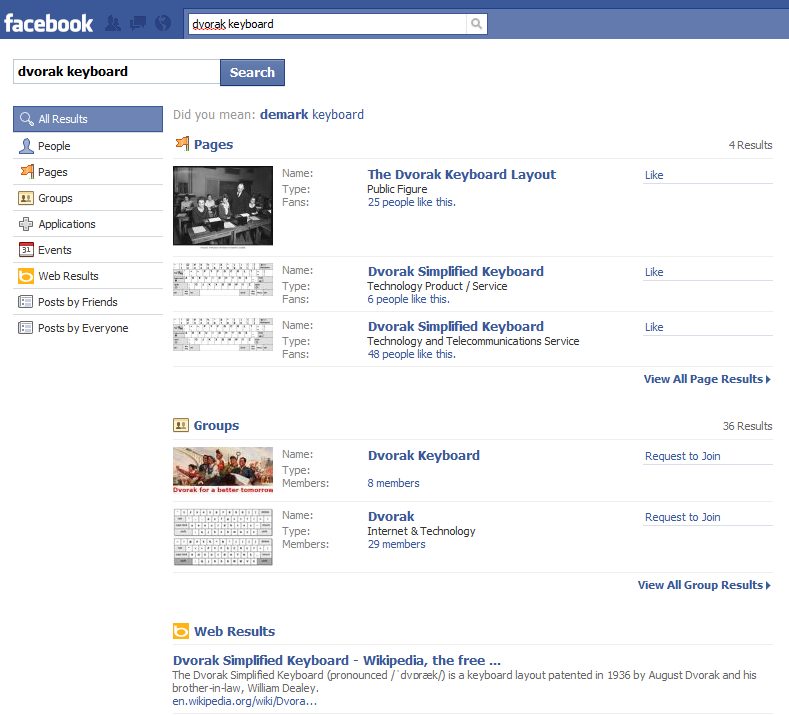The image size is (789, 715).
Task: Open Wikipedia Dvorak Simplified Keyboard result
Action: pos(337,660)
